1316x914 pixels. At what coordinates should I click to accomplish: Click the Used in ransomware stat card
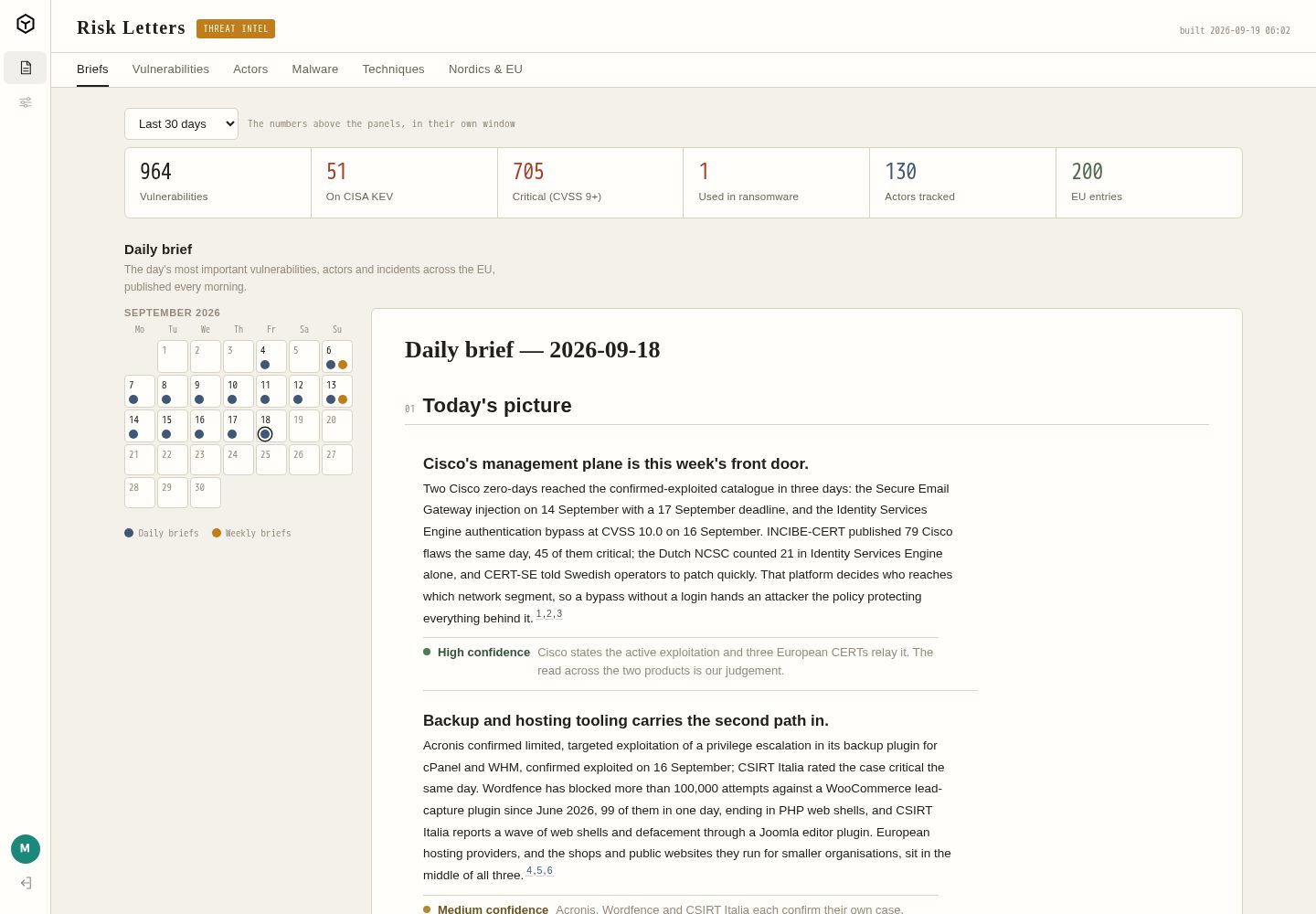click(776, 183)
